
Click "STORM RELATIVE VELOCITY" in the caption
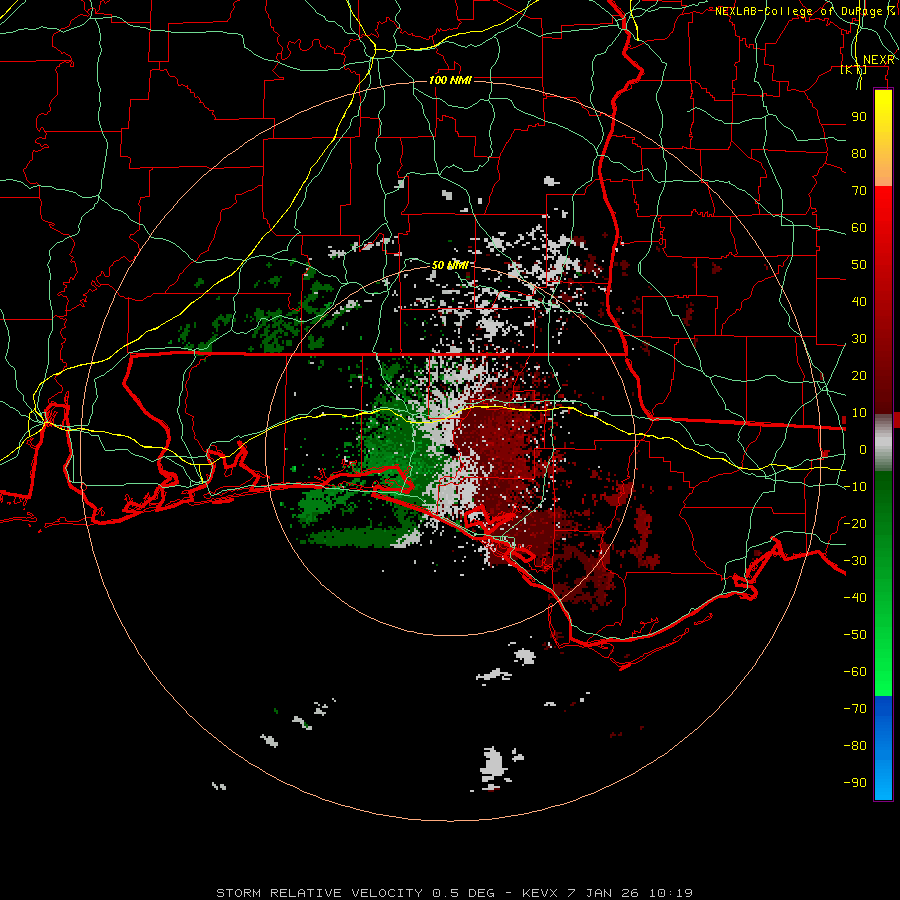(319, 893)
